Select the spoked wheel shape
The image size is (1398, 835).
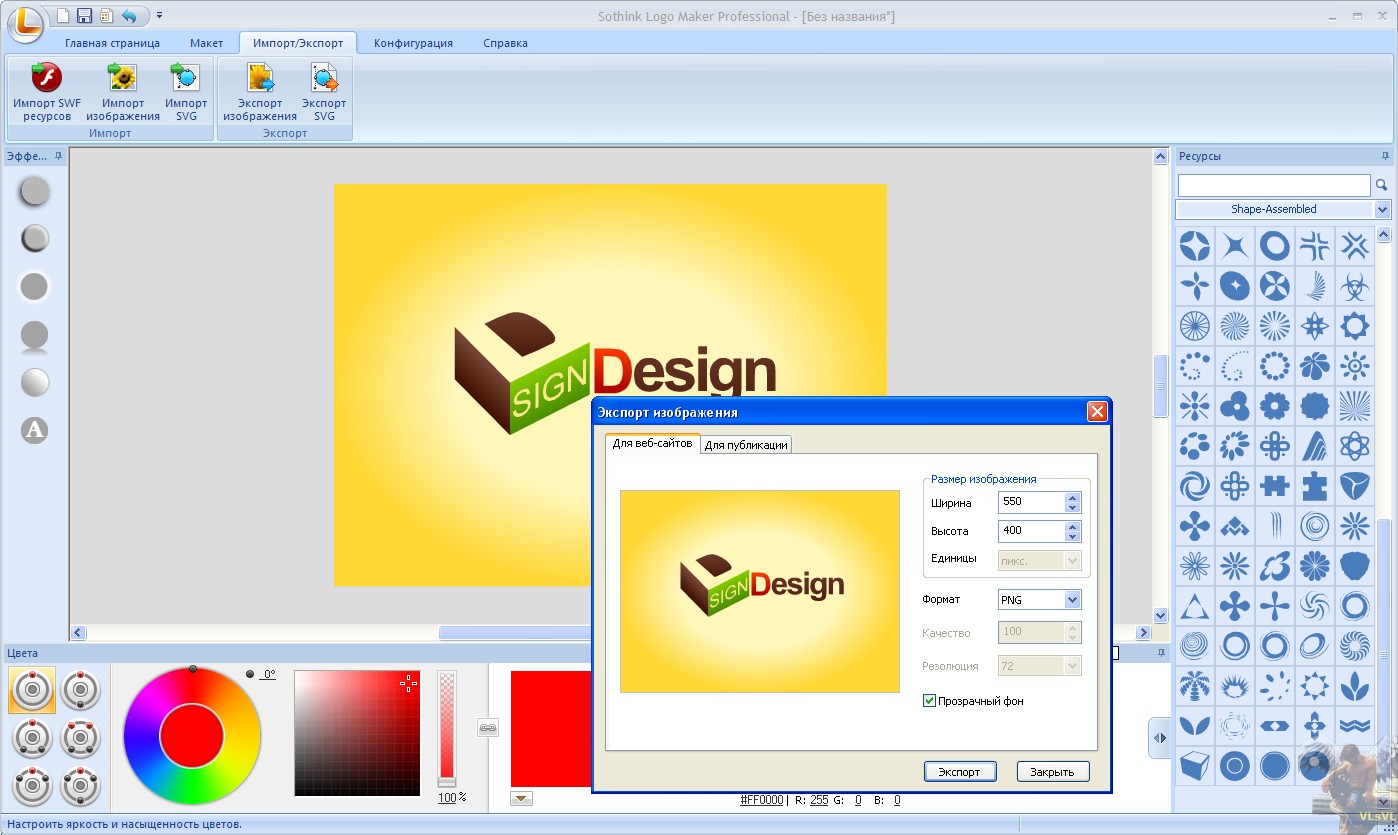click(x=1194, y=325)
